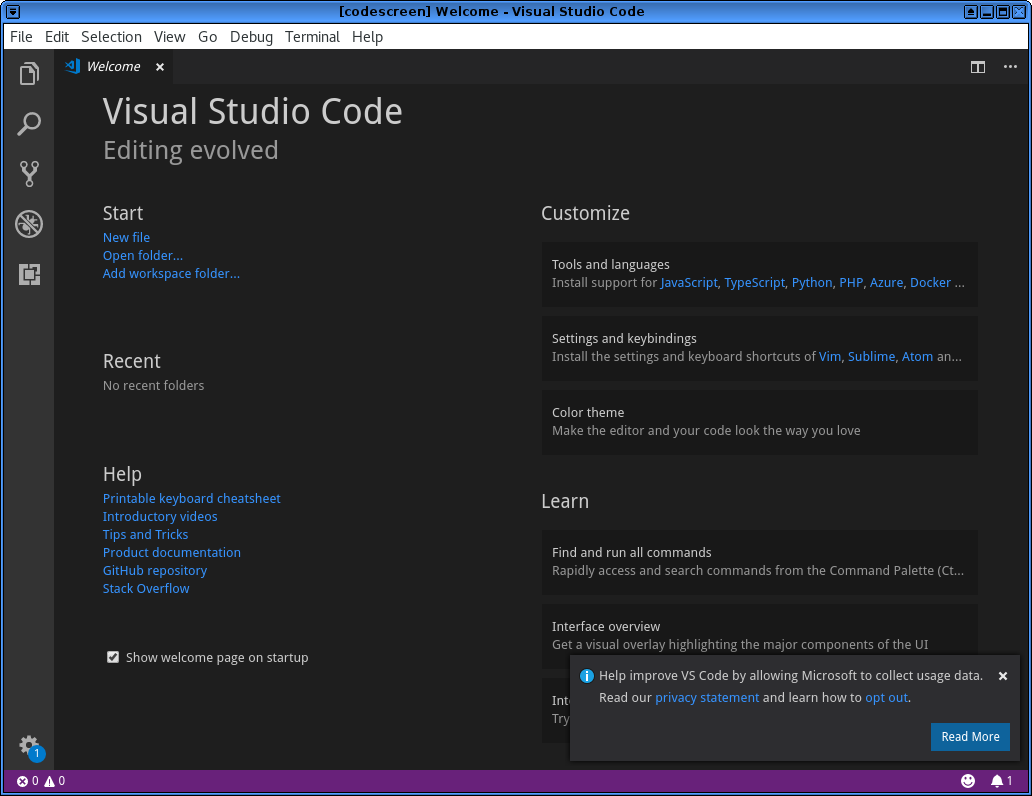Image resolution: width=1032 pixels, height=796 pixels.
Task: Open the Search view
Action: [28, 123]
